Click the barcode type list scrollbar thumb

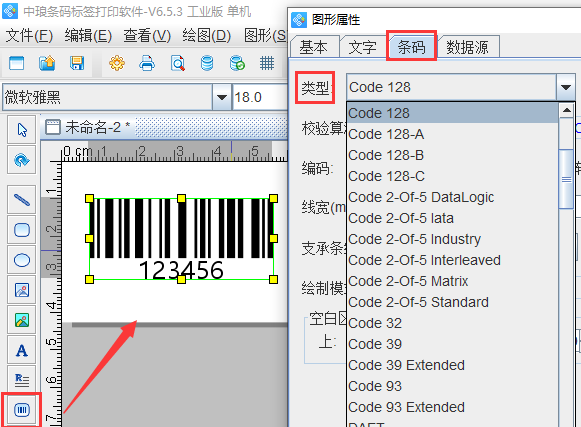tap(566, 179)
